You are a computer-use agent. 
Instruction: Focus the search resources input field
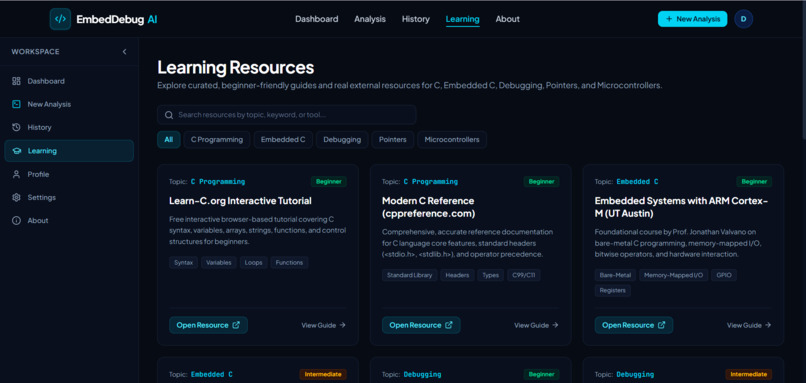286,115
